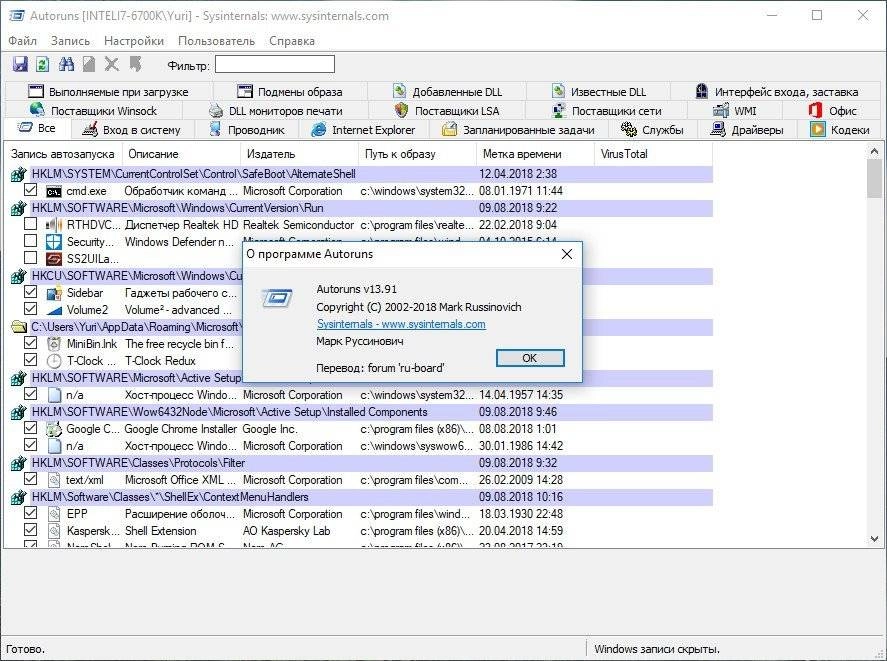Click the Delete X toolbar icon
Image resolution: width=887 pixels, height=661 pixels.
[112, 65]
